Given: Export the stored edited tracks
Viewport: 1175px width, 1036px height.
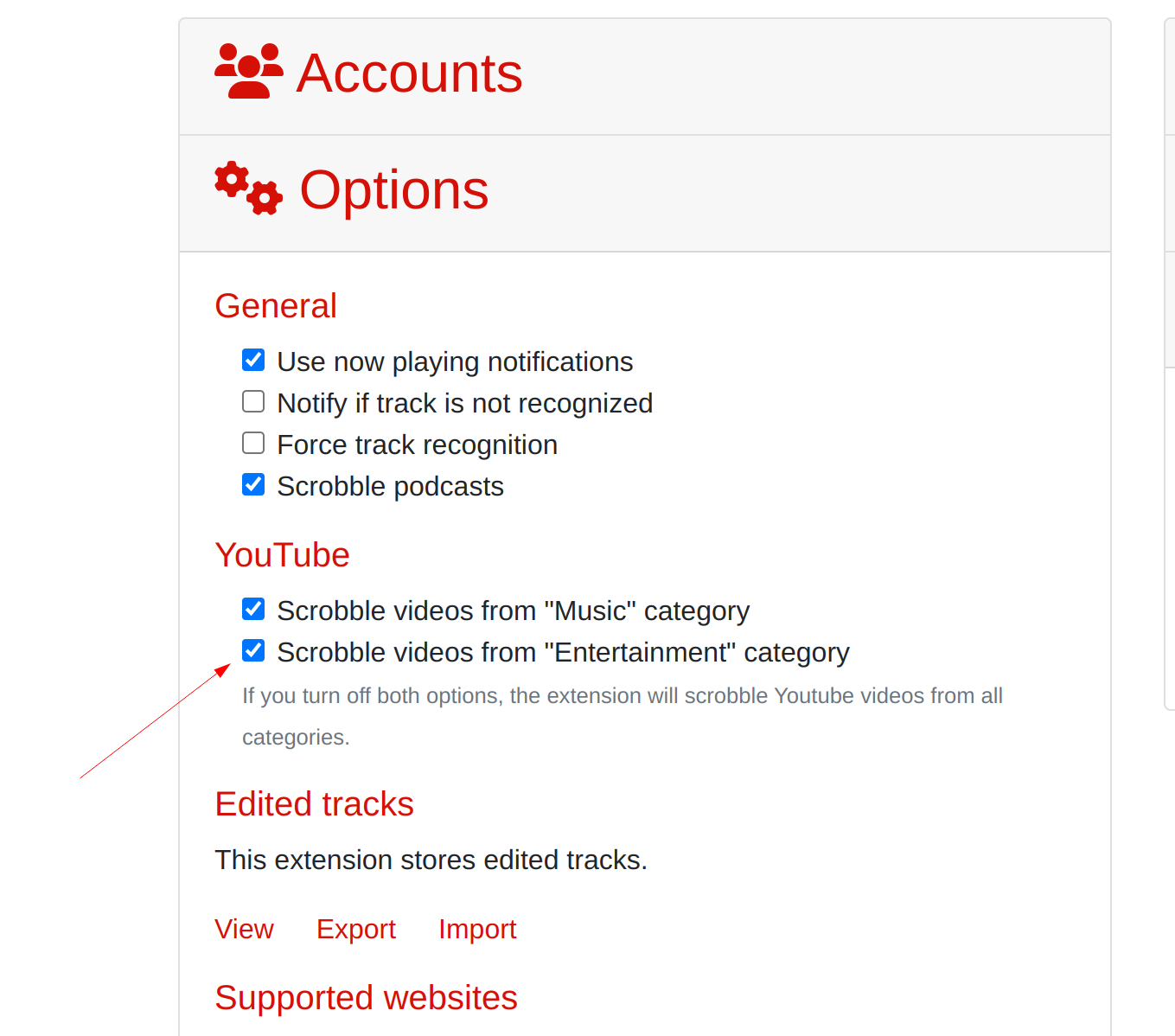Looking at the screenshot, I should click(356, 928).
